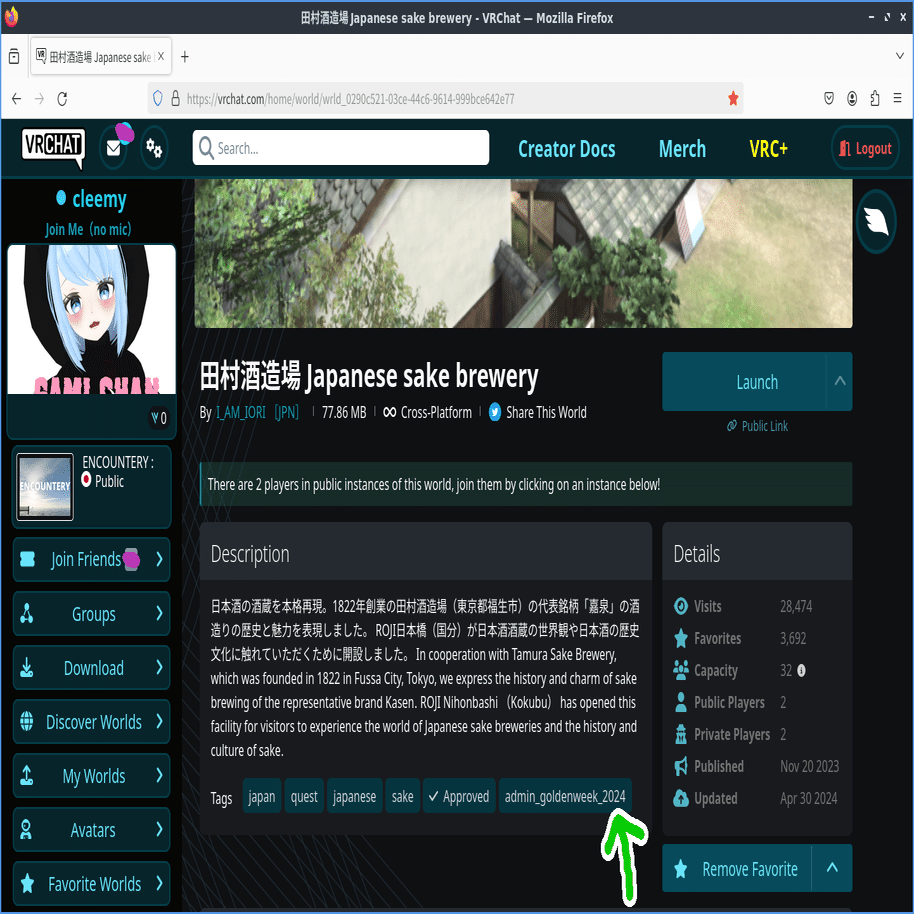
Task: Click the Public Link chain icon
Action: (732, 426)
